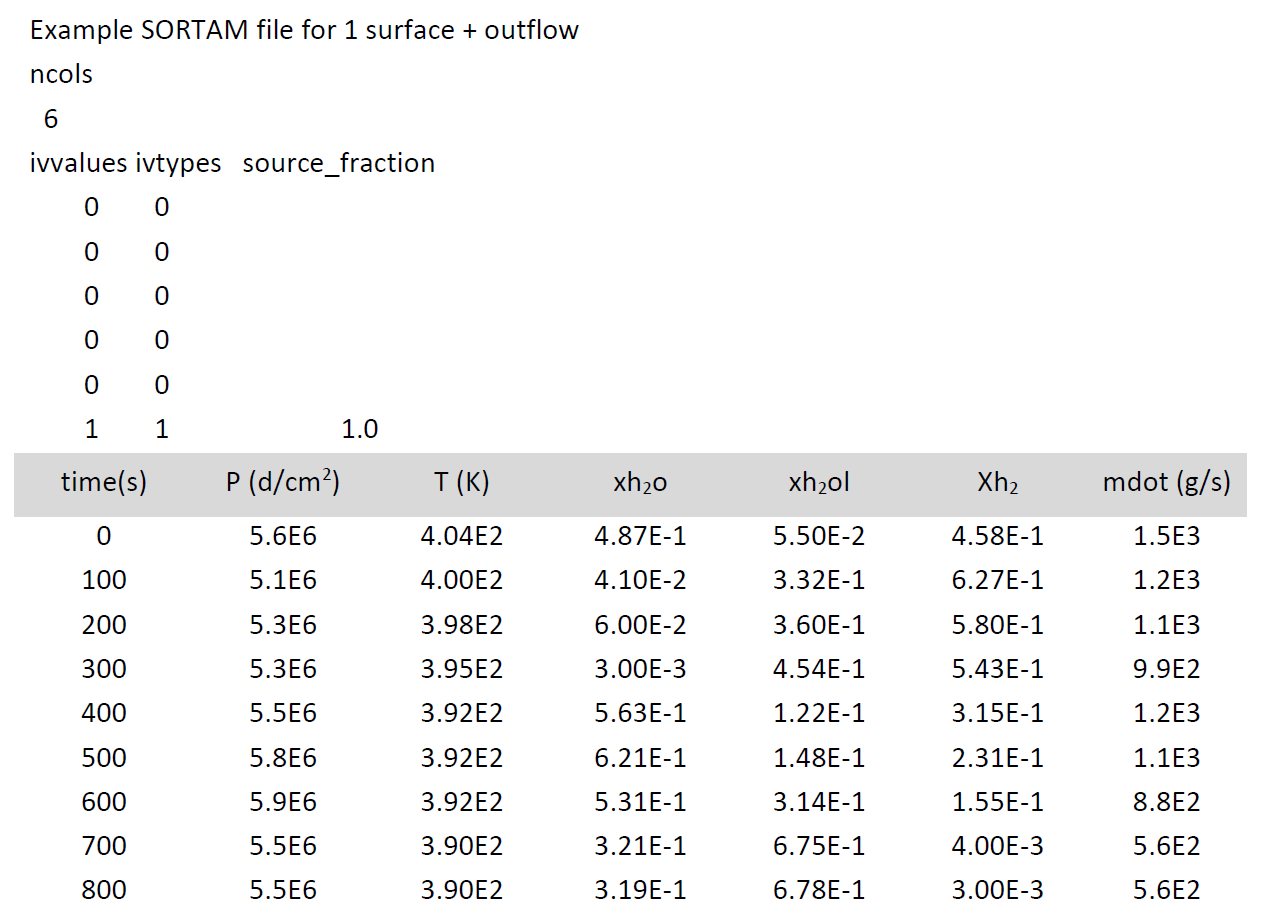The image size is (1261, 904).
Task: Click Xh2 value 4.00E-3
Action: [x=998, y=846]
